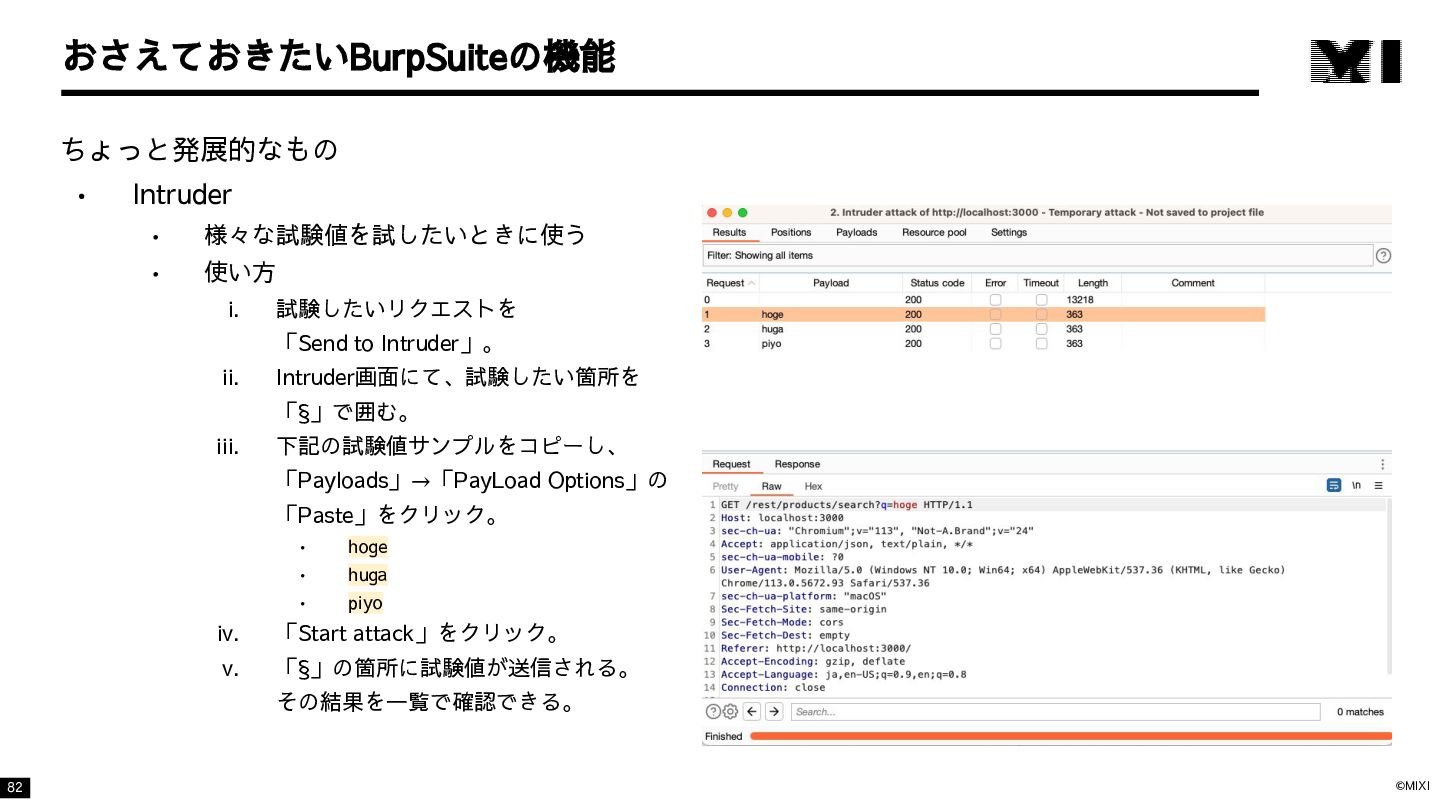Image resolution: width=1440 pixels, height=810 pixels.
Task: Sort by the Request column header
Action: tap(730, 283)
